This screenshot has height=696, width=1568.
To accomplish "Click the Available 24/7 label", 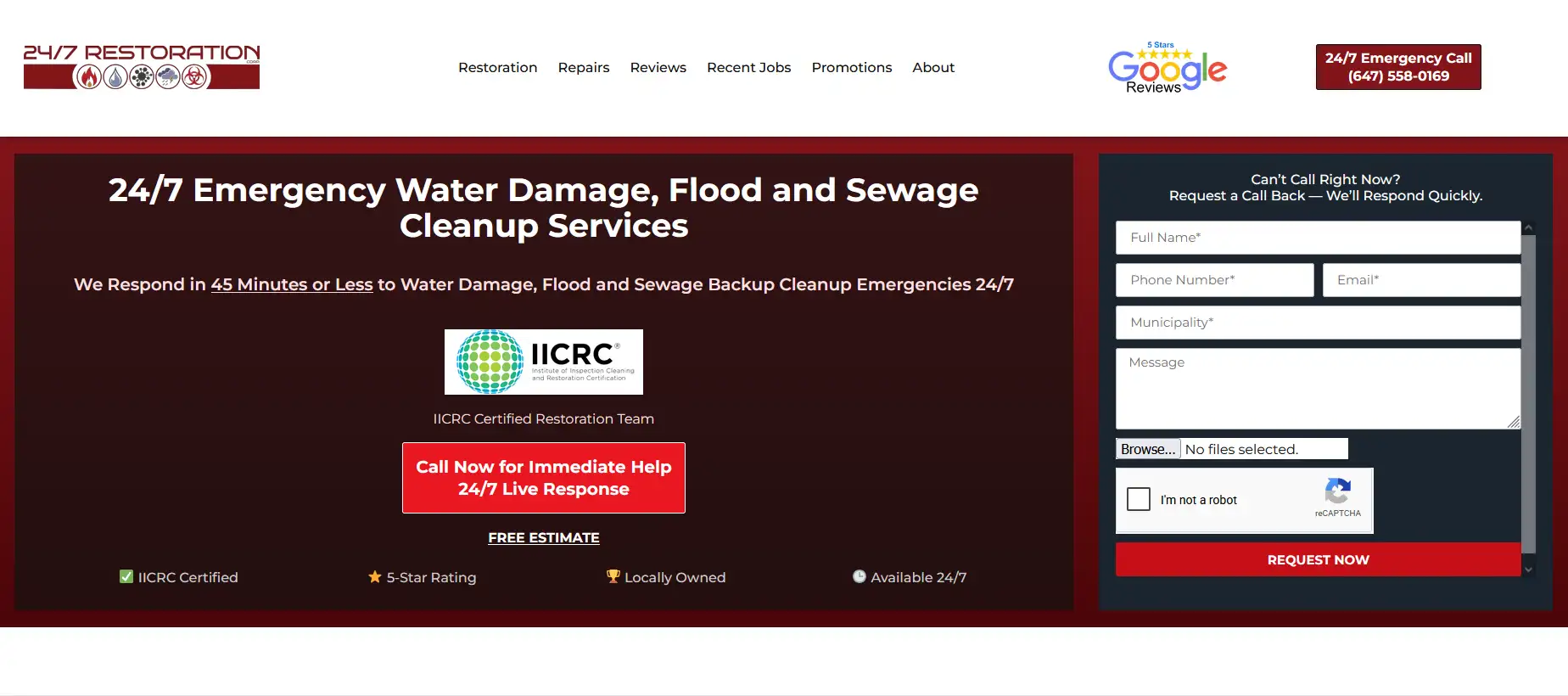I will [x=919, y=577].
